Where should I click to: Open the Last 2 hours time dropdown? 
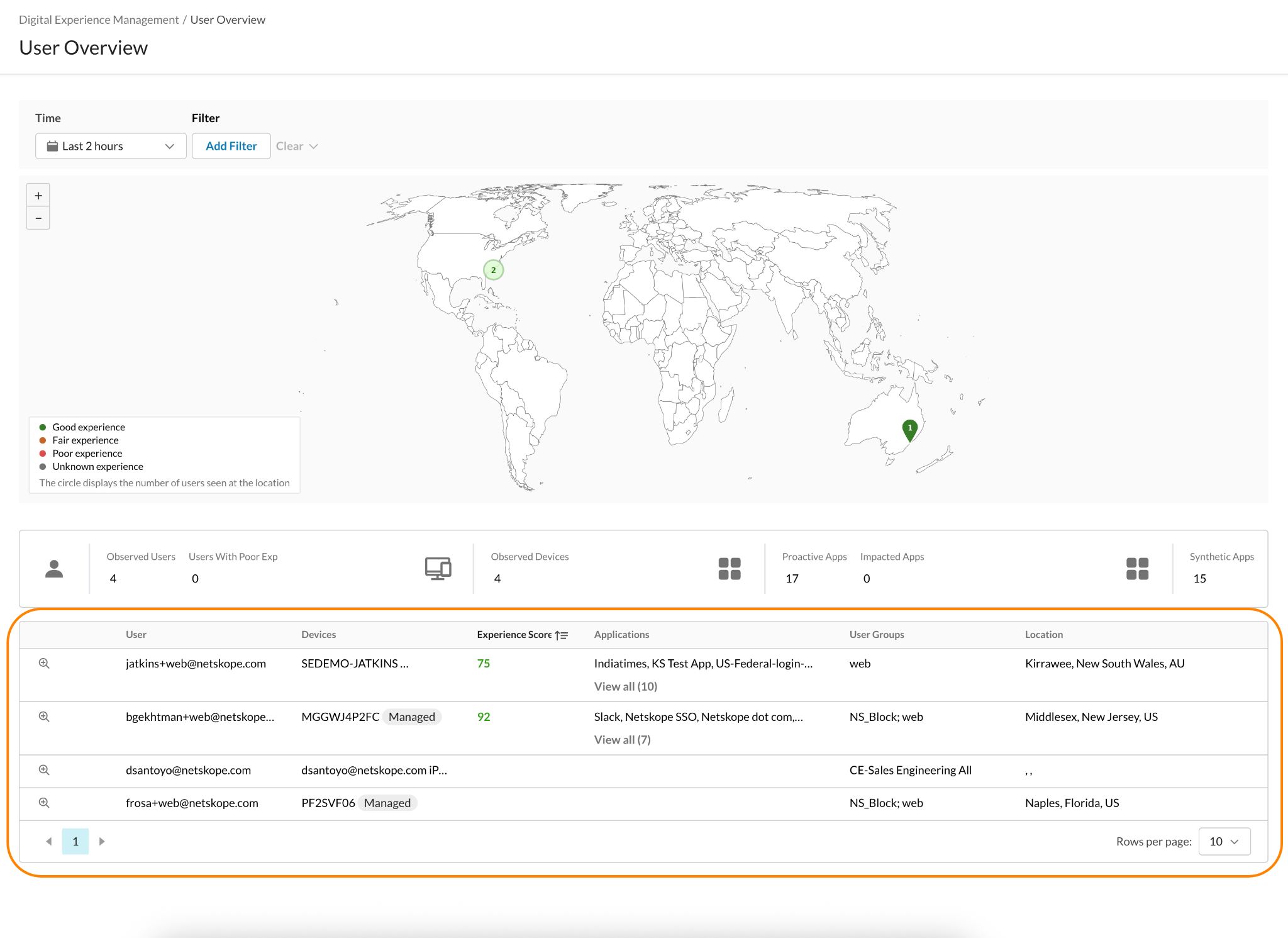tap(111, 146)
